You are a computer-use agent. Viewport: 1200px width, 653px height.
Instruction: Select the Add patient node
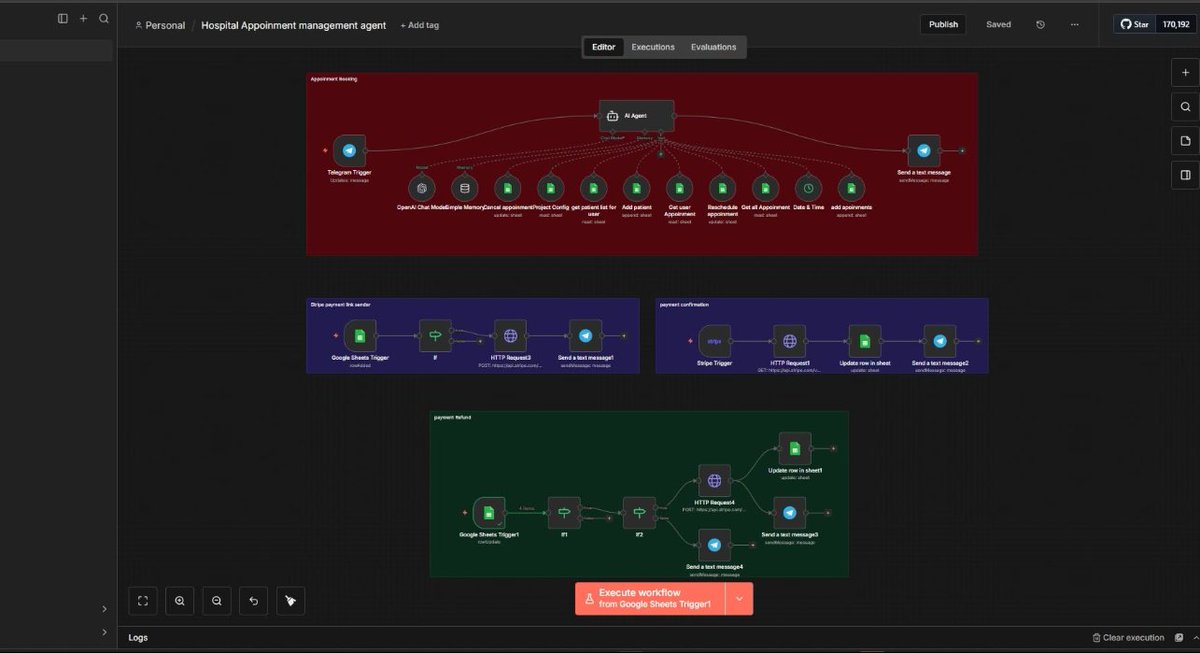pos(636,187)
